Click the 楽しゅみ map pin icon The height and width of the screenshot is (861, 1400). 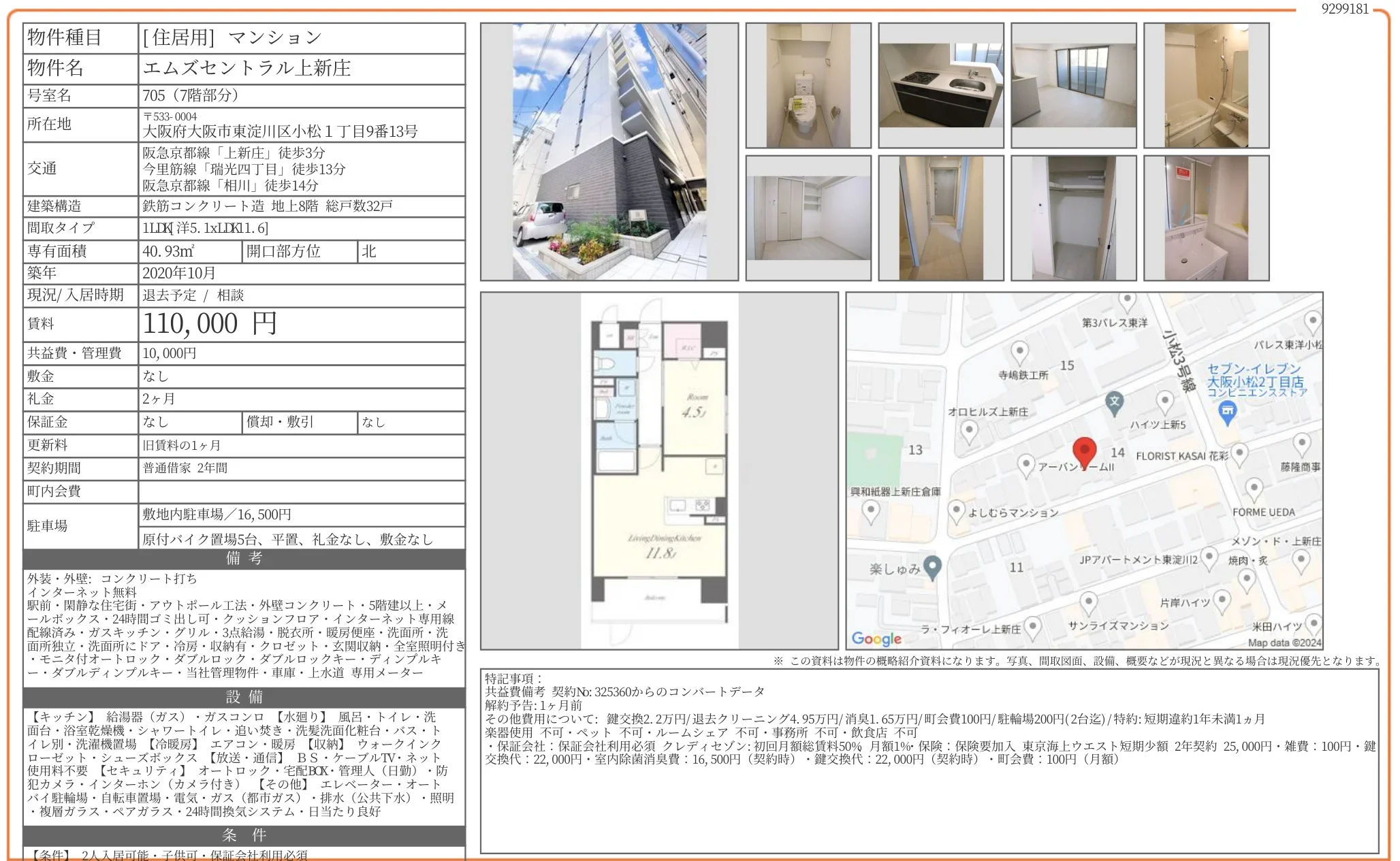pos(932,566)
